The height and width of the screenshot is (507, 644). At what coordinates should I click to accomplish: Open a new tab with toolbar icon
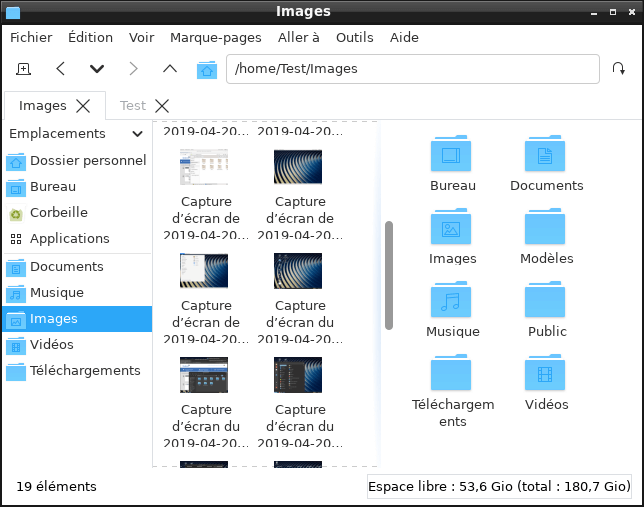[23, 69]
